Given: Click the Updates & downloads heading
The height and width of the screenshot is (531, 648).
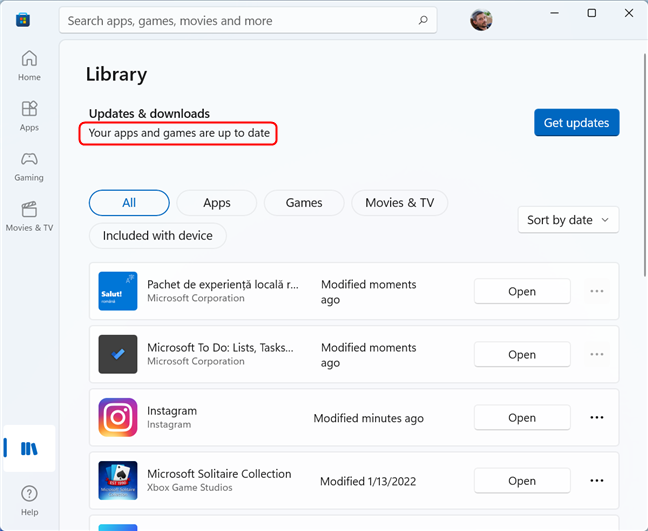Looking at the screenshot, I should [149, 113].
